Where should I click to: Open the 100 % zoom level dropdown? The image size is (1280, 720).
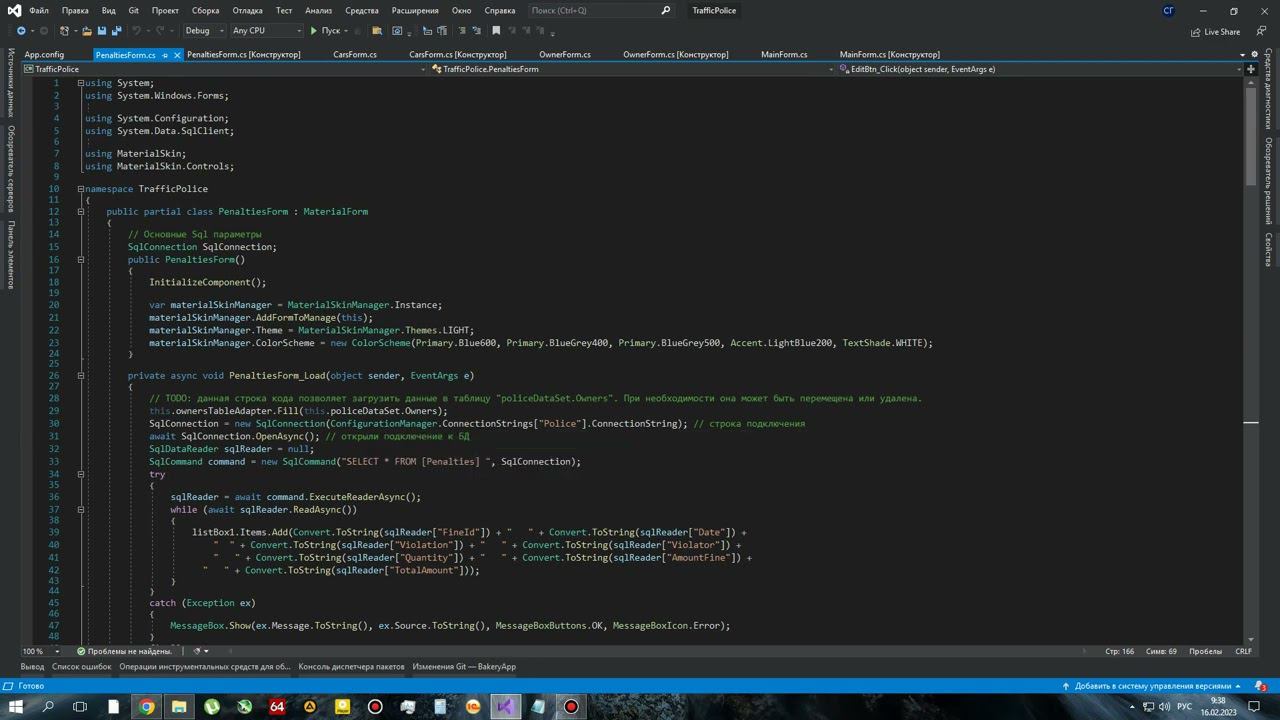(40, 651)
